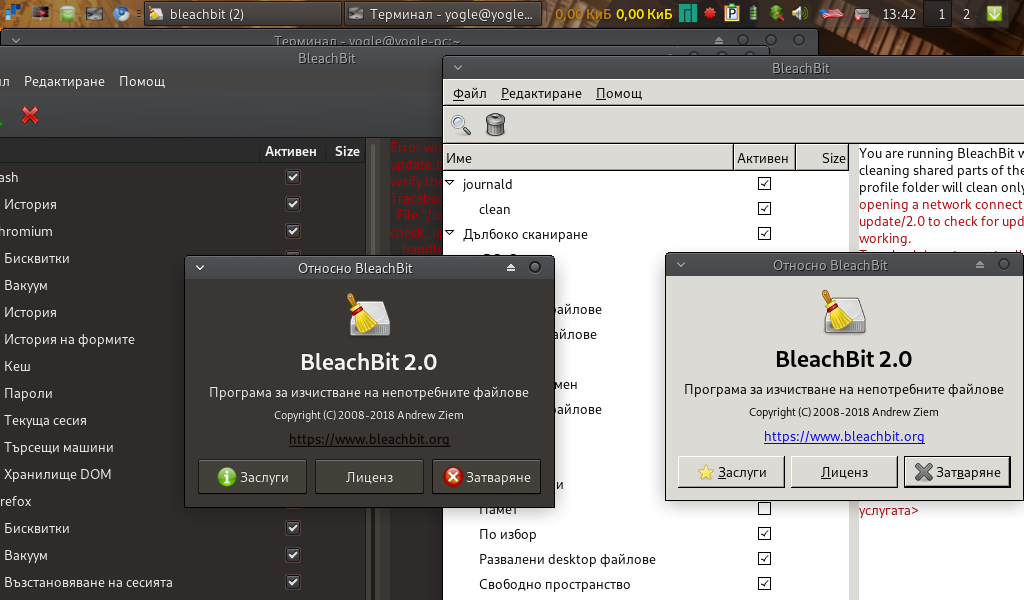
Task: Click 'Активен' column header in light window
Action: pyautogui.click(x=764, y=158)
